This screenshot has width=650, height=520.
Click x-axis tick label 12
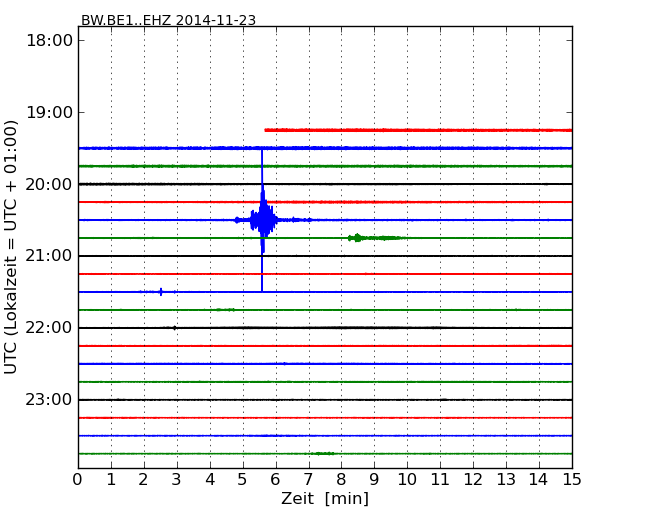[473, 480]
